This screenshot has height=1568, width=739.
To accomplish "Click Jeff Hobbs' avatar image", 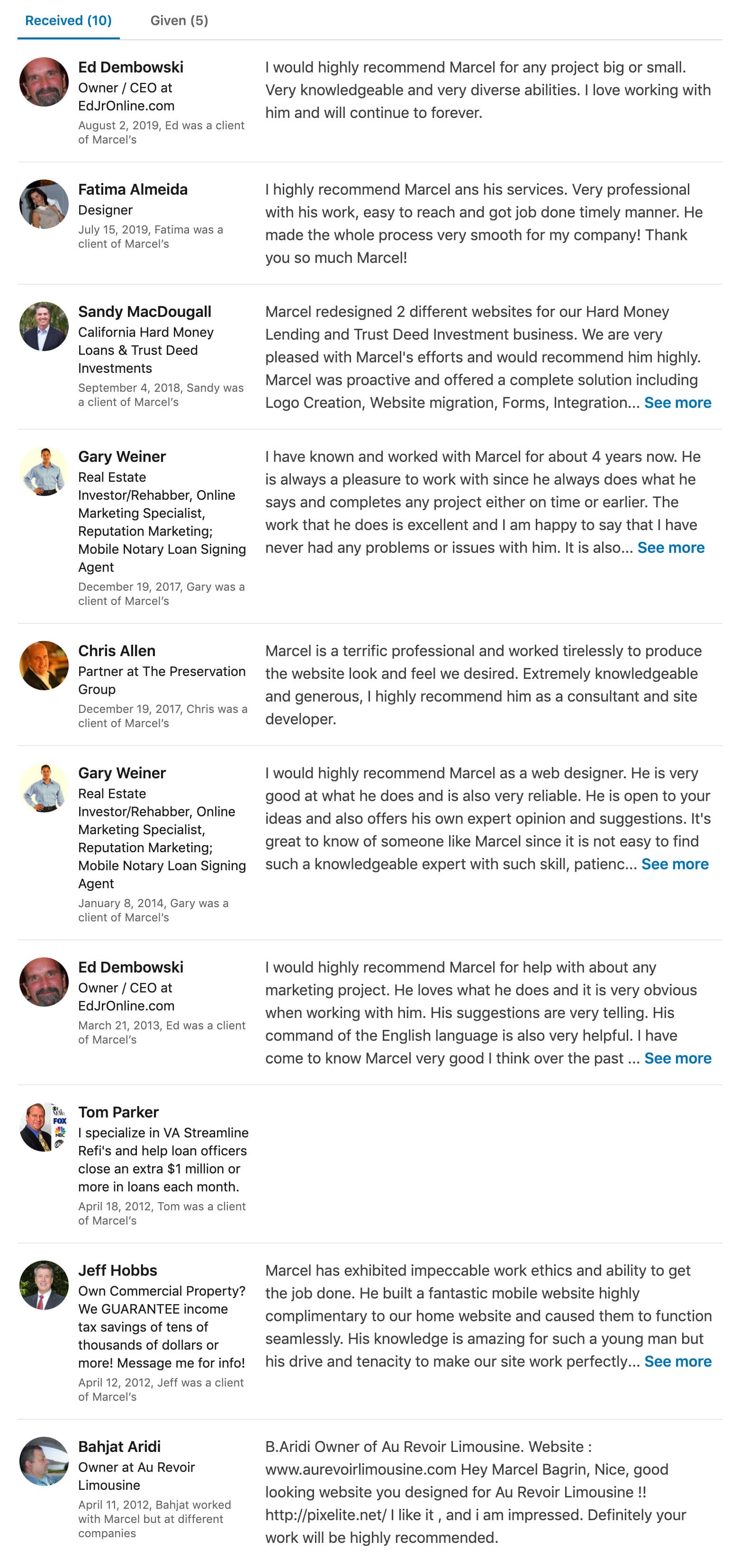I will click(x=44, y=1286).
